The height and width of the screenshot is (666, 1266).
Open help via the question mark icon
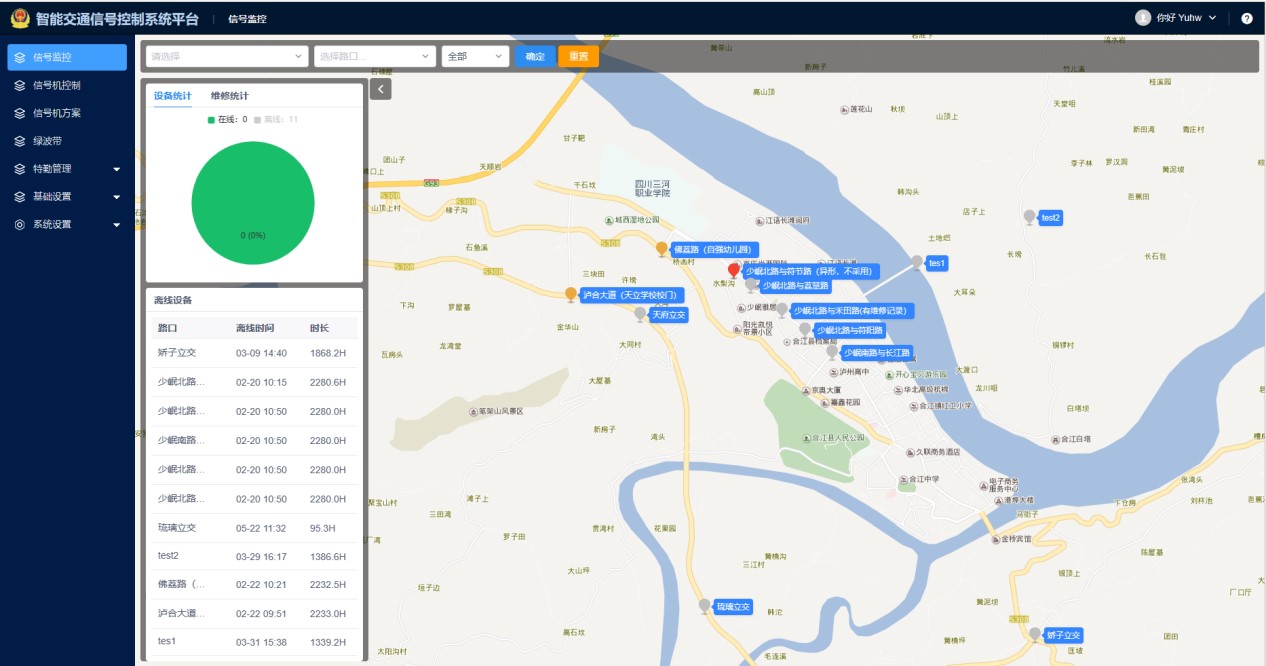(1247, 18)
